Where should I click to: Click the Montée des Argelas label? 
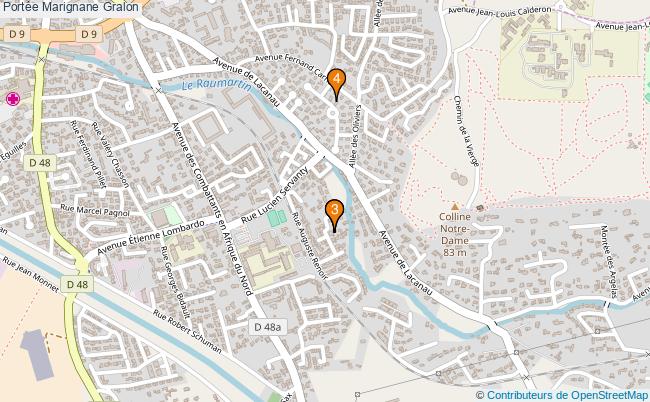tap(609, 262)
